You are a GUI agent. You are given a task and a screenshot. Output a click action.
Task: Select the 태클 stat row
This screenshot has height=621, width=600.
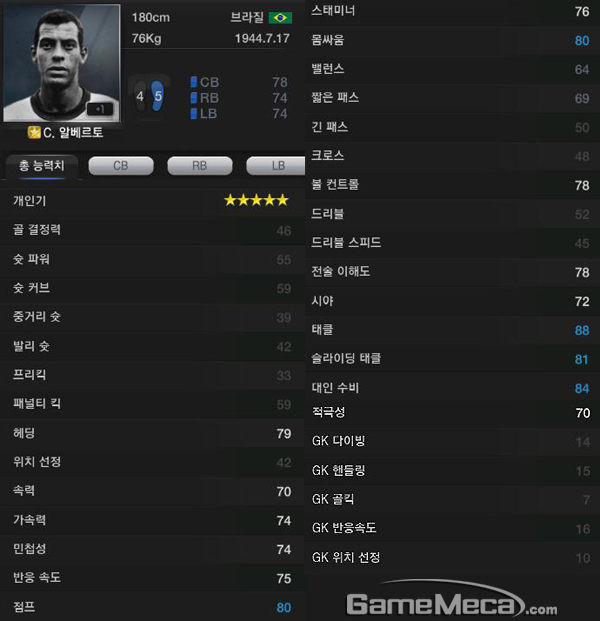452,330
